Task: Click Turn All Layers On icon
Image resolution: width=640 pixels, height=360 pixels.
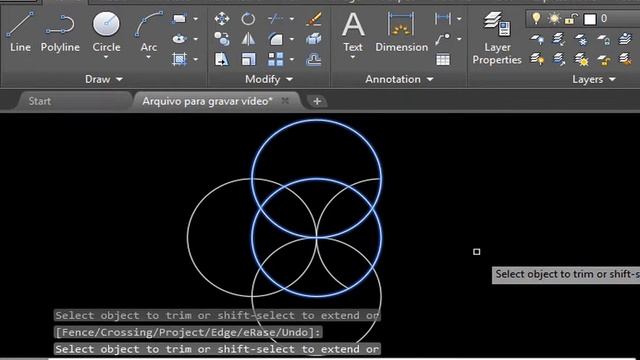Action: point(537,60)
